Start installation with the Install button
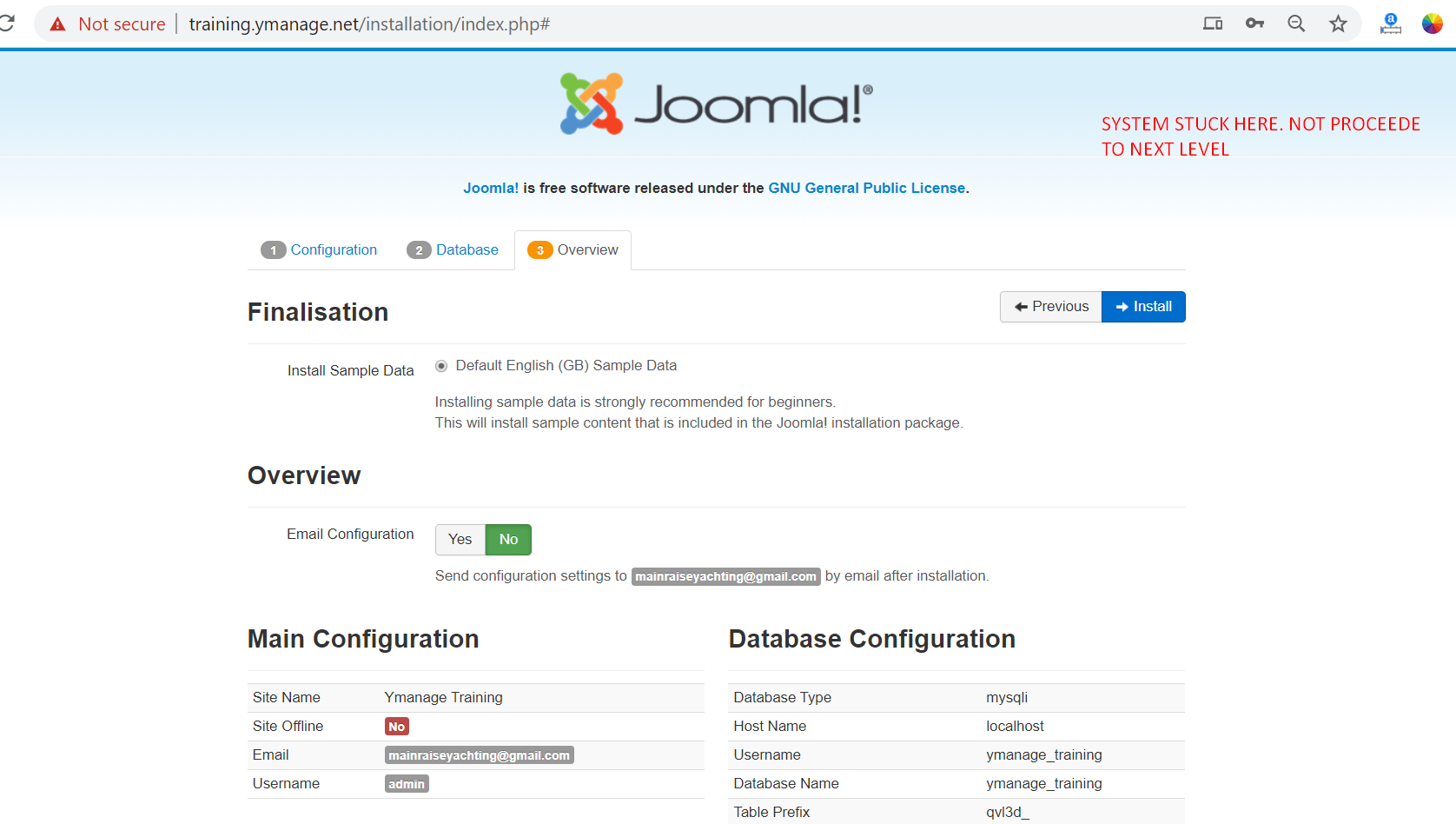 point(1143,307)
